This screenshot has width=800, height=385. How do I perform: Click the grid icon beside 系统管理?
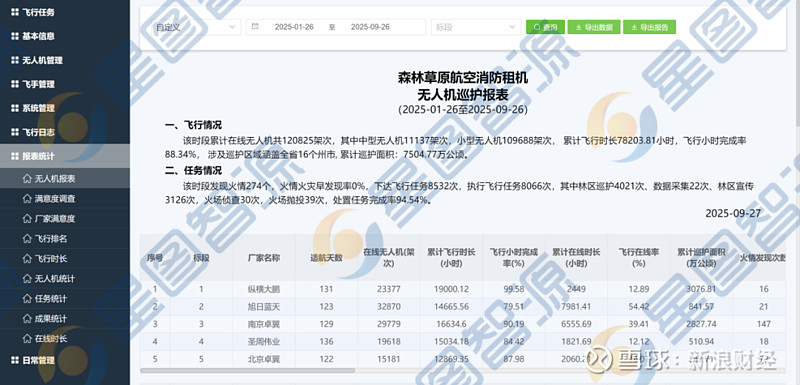pyautogui.click(x=14, y=108)
